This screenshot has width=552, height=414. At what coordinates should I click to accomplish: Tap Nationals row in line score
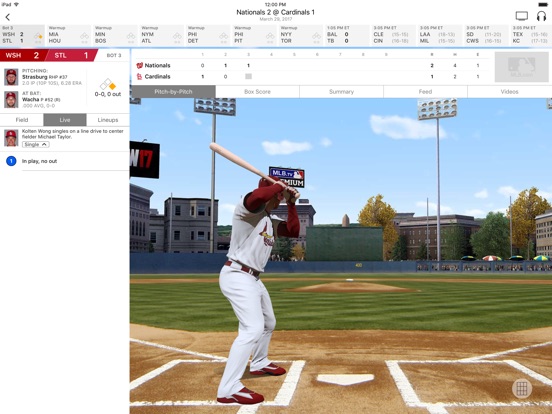tap(311, 65)
